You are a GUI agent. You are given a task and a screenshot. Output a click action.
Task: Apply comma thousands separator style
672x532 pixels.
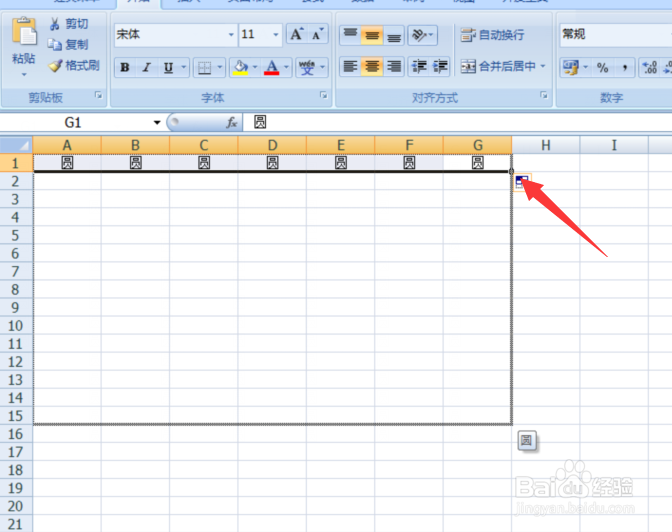click(x=625, y=67)
